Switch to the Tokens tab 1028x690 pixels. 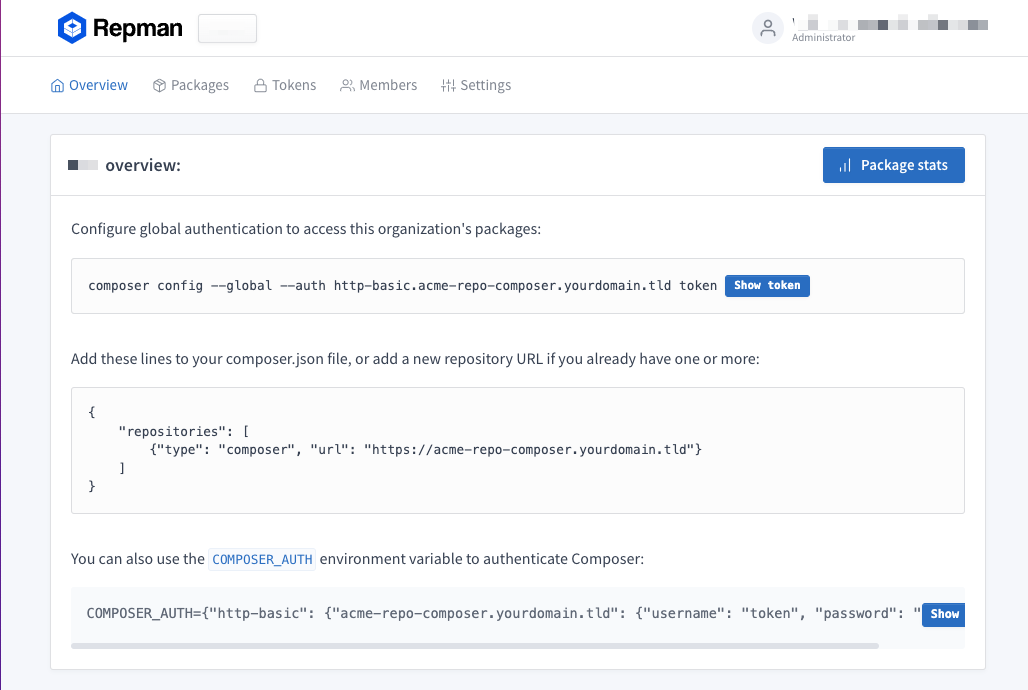[x=285, y=85]
